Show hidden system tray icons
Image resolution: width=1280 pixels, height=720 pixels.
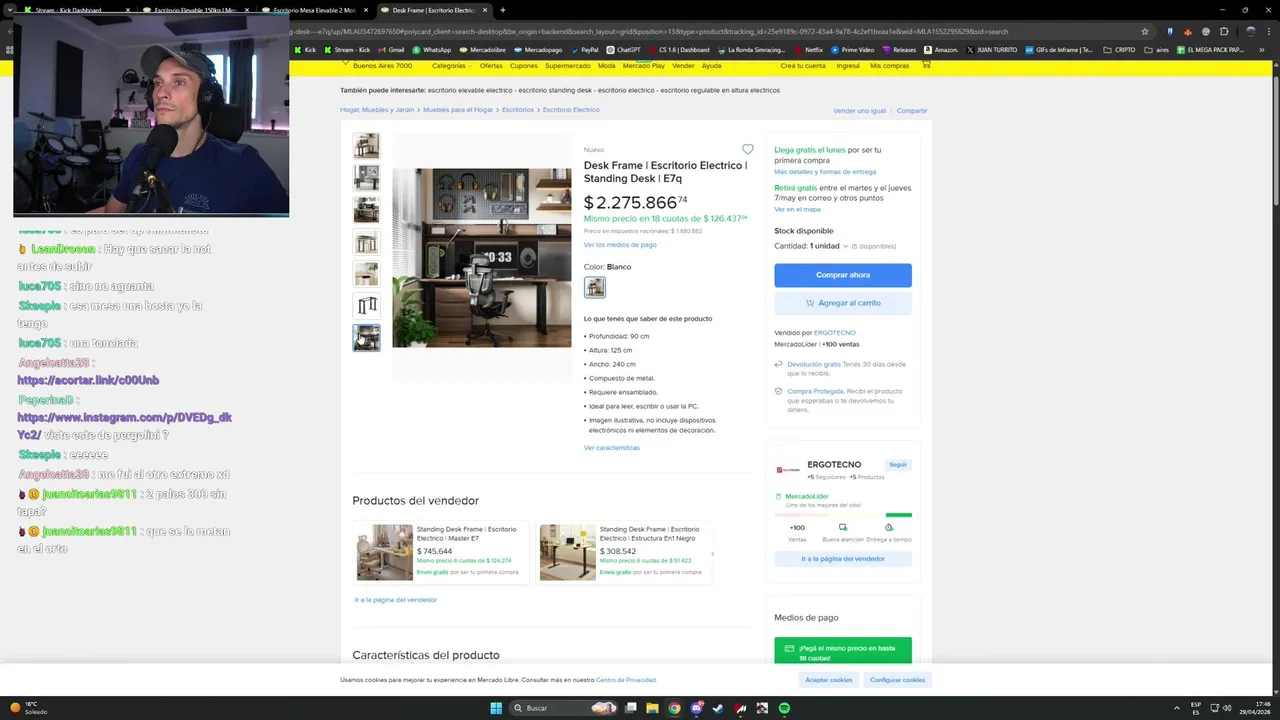[x=1175, y=707]
